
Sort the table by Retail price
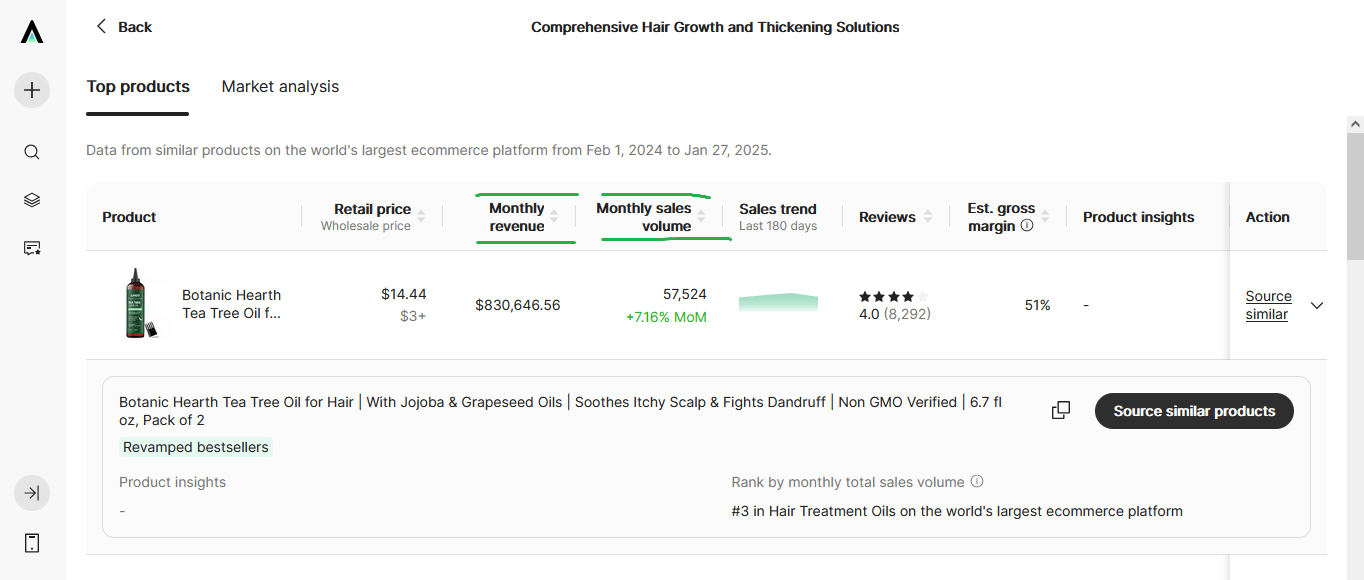[x=421, y=217]
